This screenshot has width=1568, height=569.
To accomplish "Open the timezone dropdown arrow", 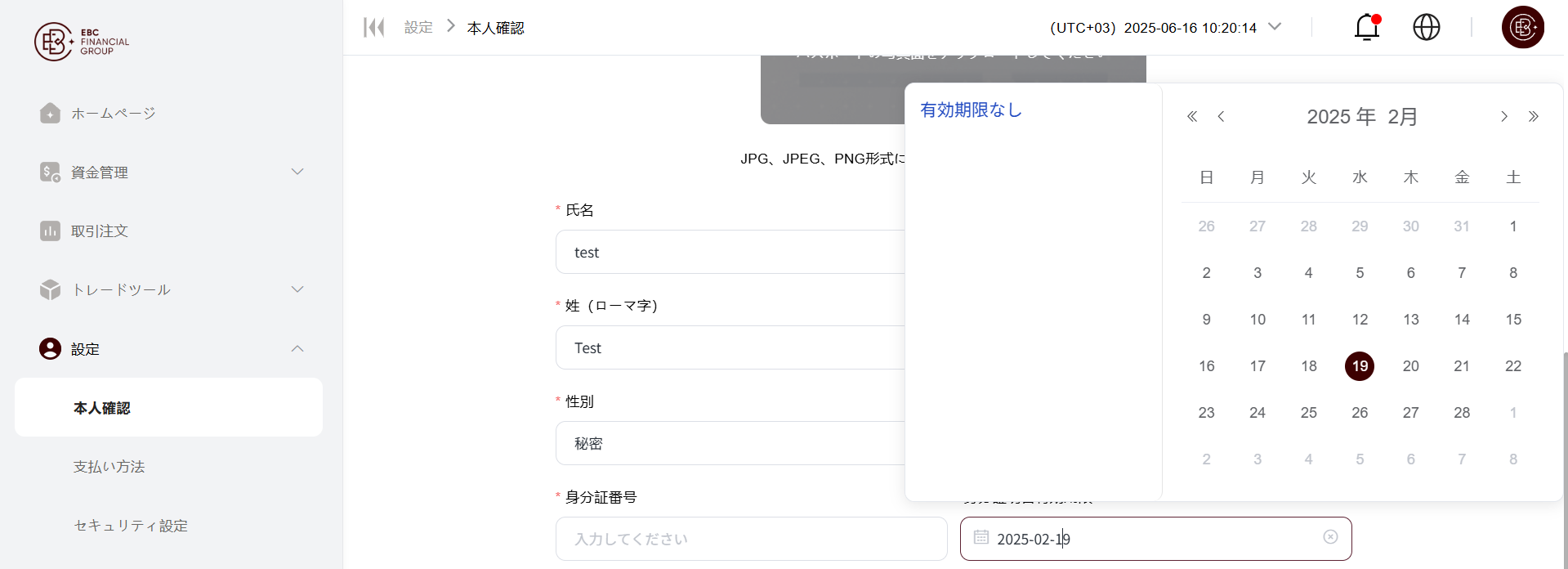I will point(1275,27).
